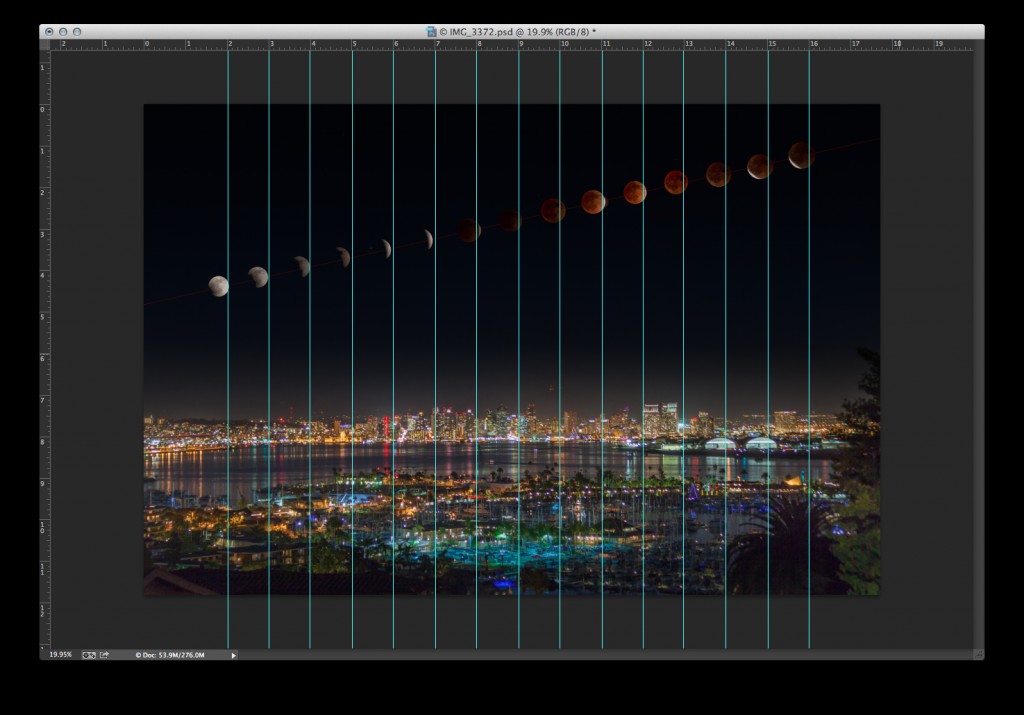The height and width of the screenshot is (715, 1024).
Task: Click the 7-inch mark on the horizontal ruler
Action: pyautogui.click(x=437, y=44)
